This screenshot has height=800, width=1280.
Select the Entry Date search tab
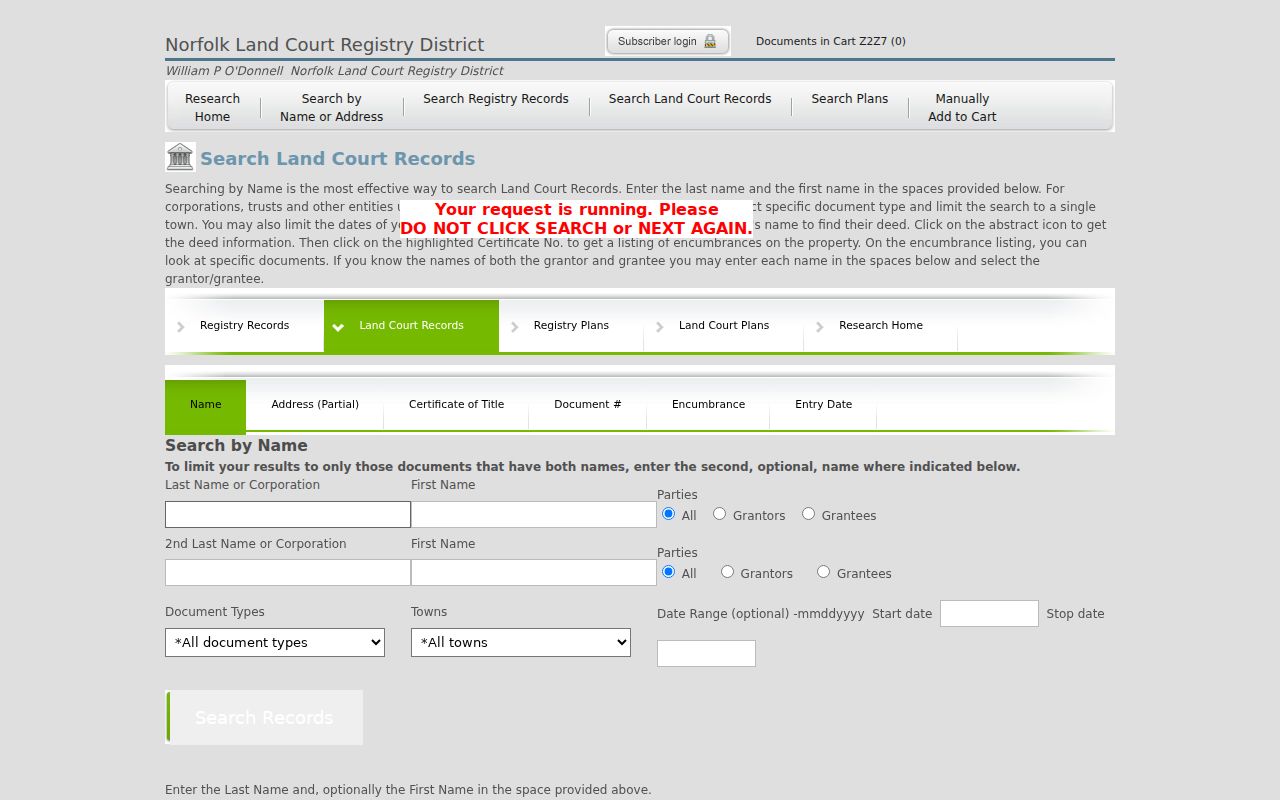click(x=823, y=405)
